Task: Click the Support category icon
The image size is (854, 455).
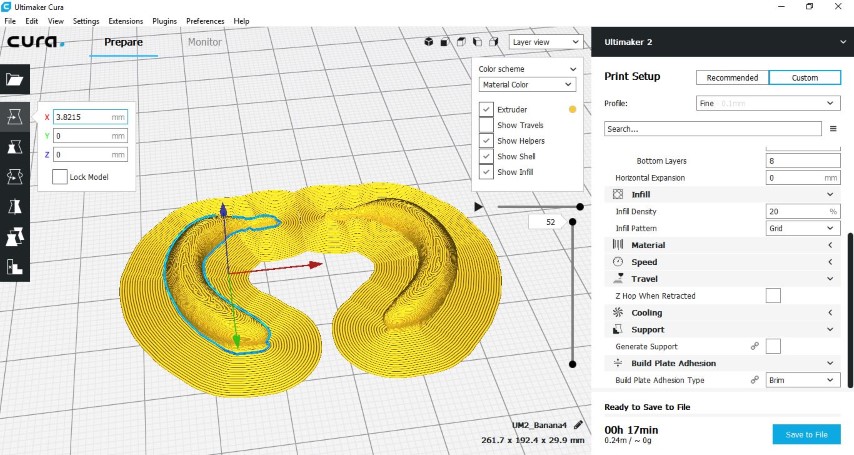Action: 618,329
